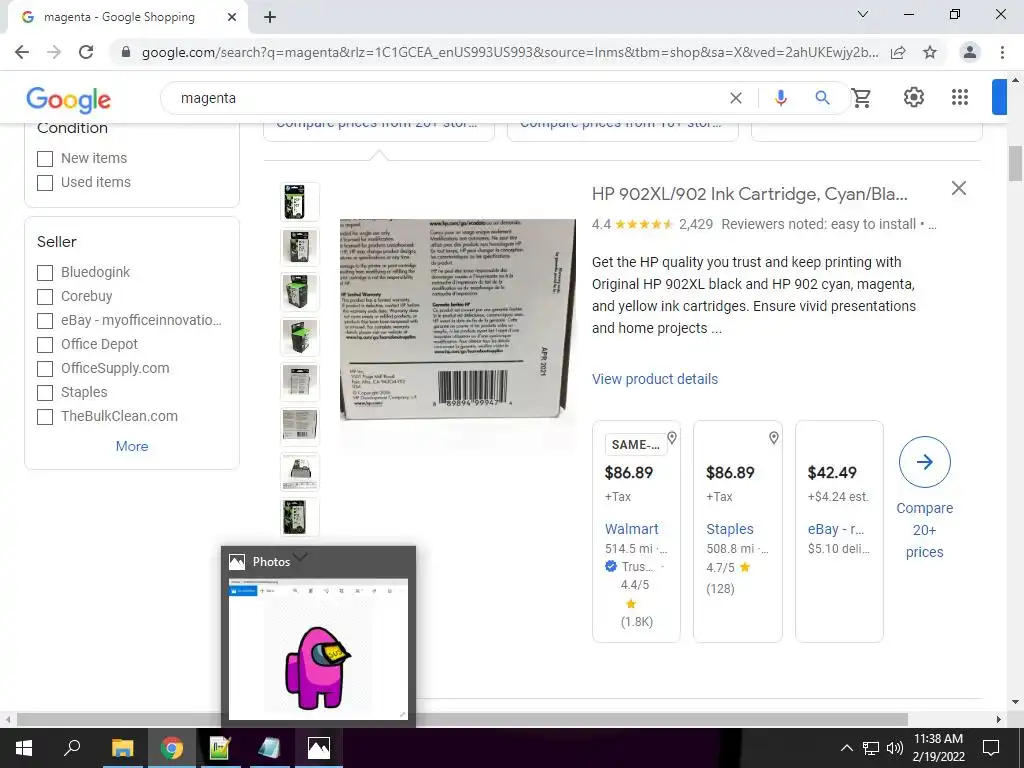Tick the Bluedogink seller checkbox
1024x768 pixels.
45,272
